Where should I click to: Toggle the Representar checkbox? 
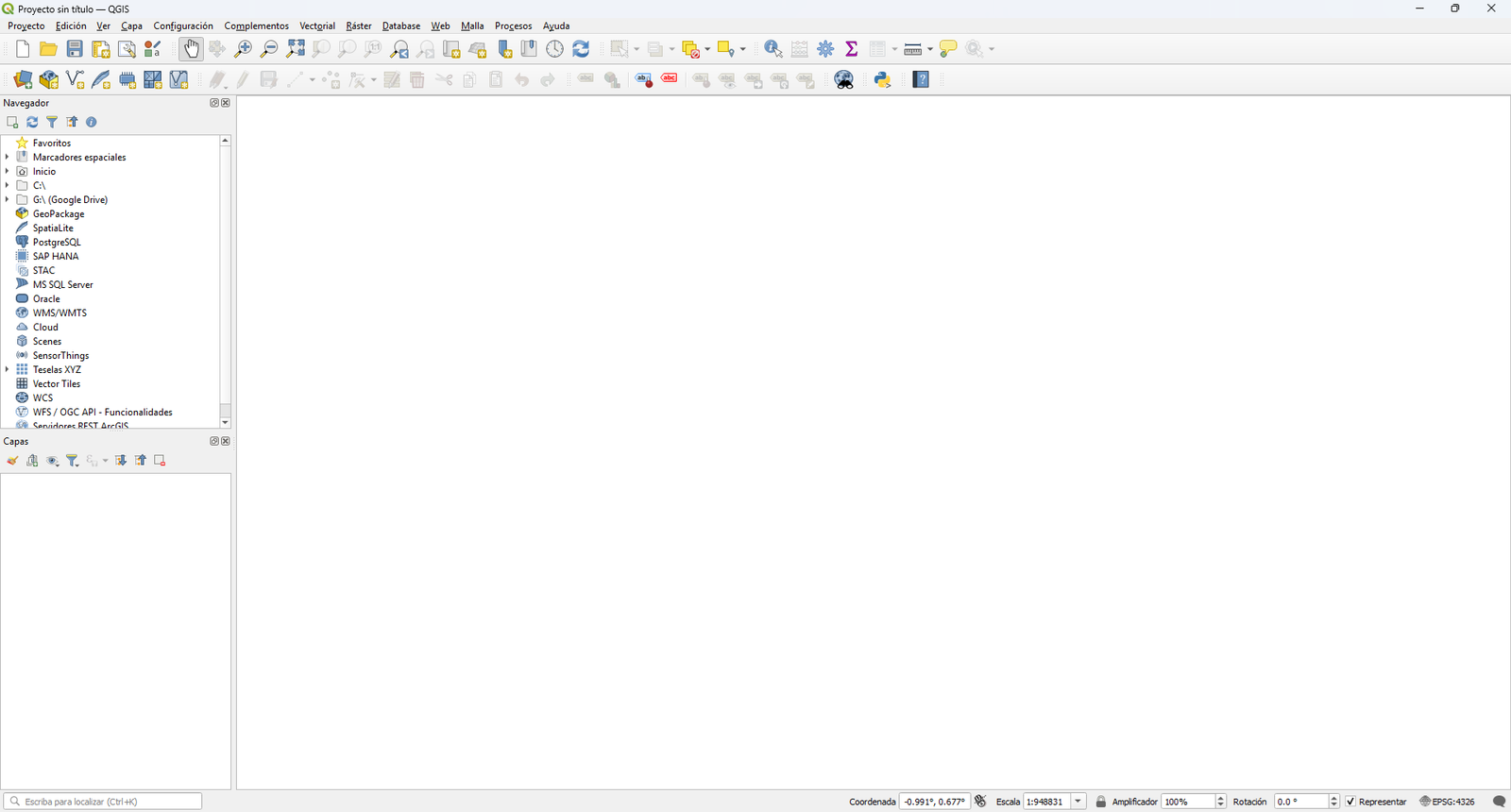1350,802
